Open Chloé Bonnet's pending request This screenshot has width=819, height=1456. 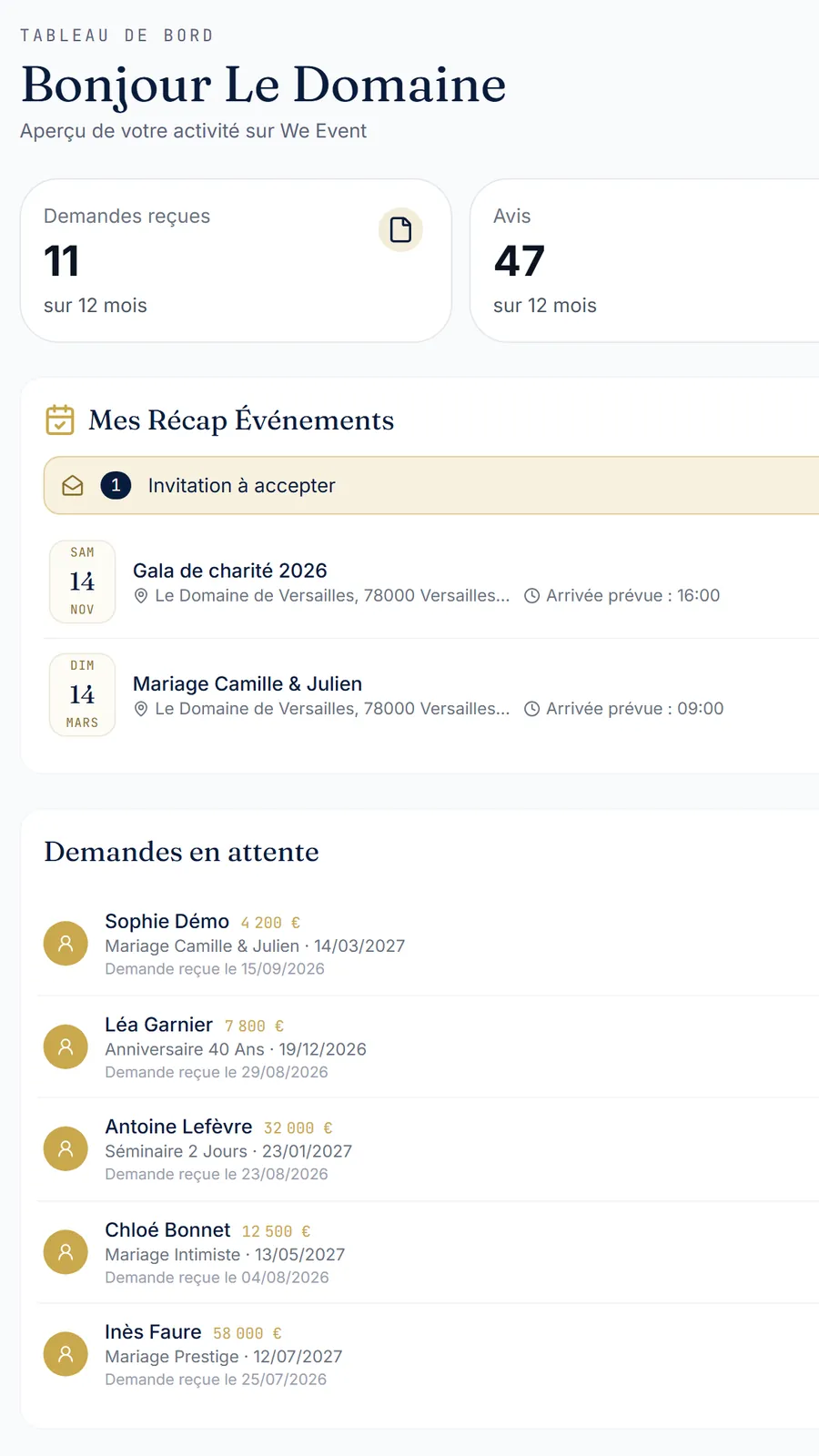tap(428, 1252)
